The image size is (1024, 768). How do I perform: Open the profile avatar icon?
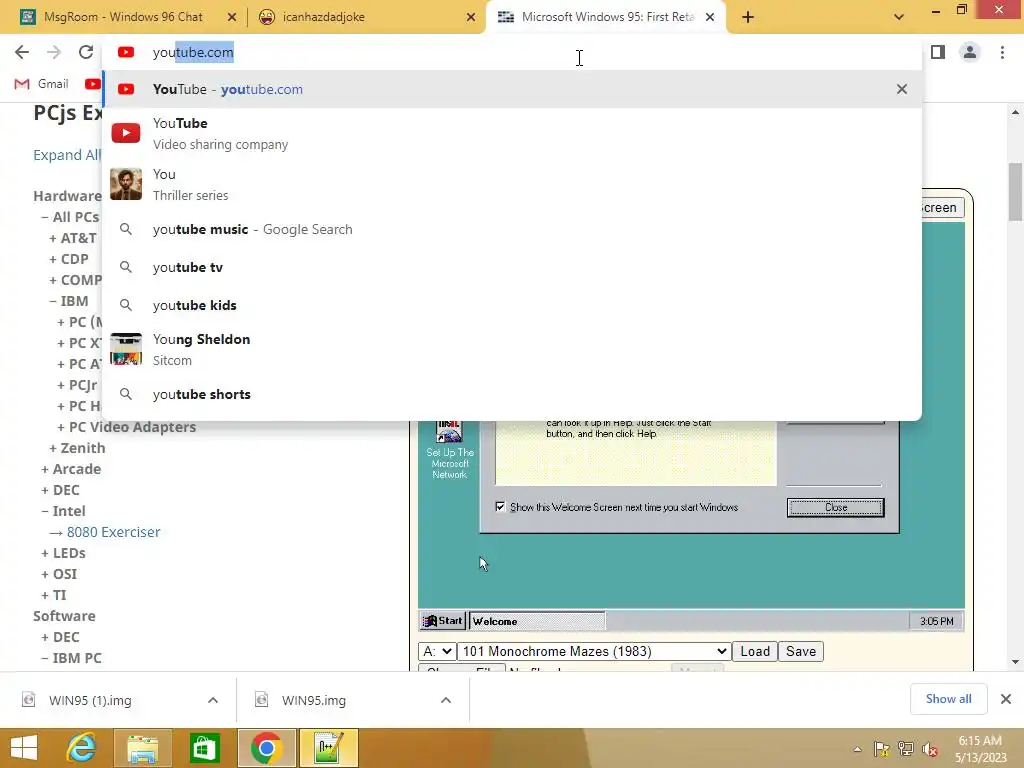[970, 52]
